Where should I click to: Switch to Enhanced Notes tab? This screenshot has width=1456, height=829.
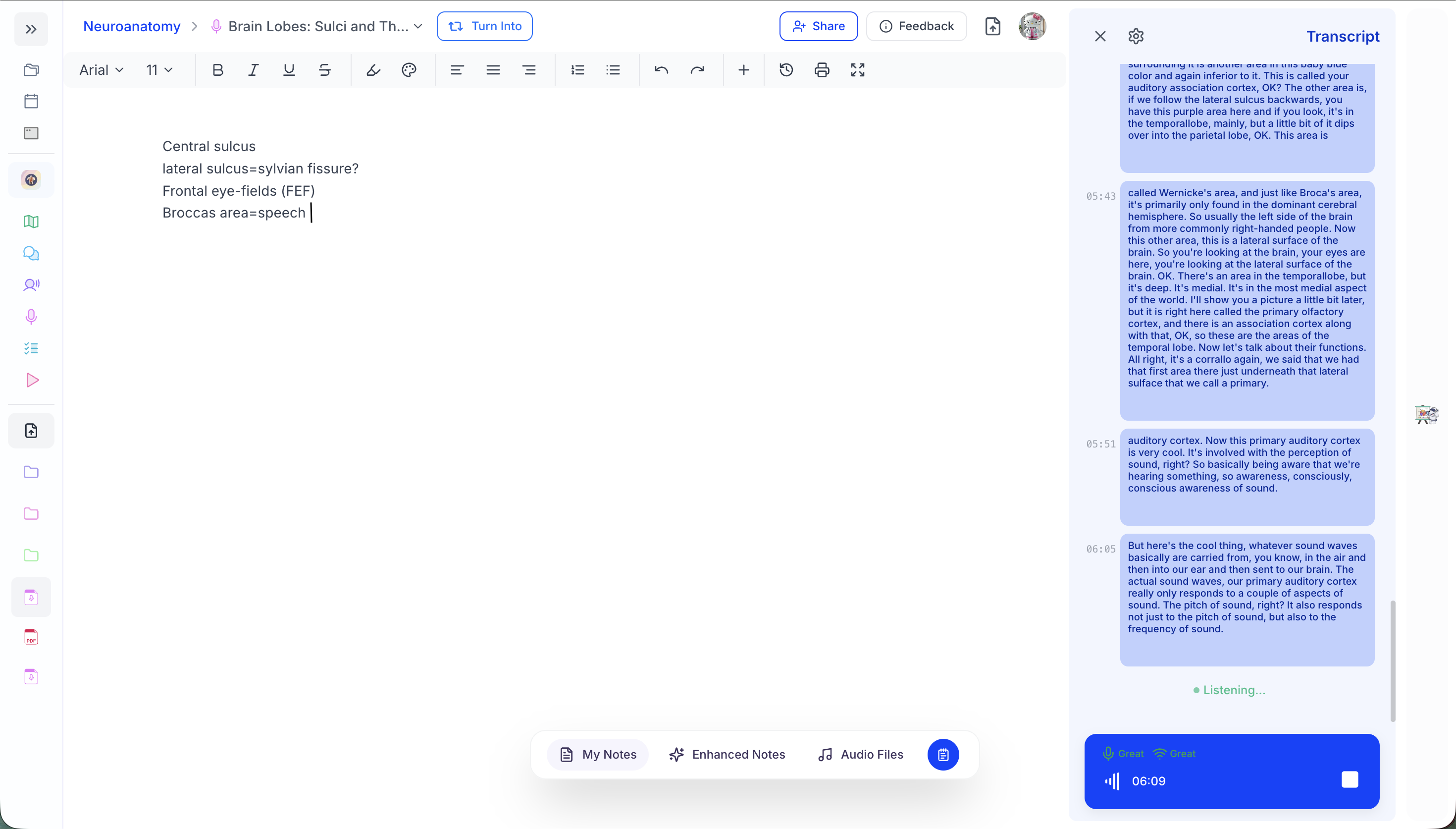[x=727, y=754]
